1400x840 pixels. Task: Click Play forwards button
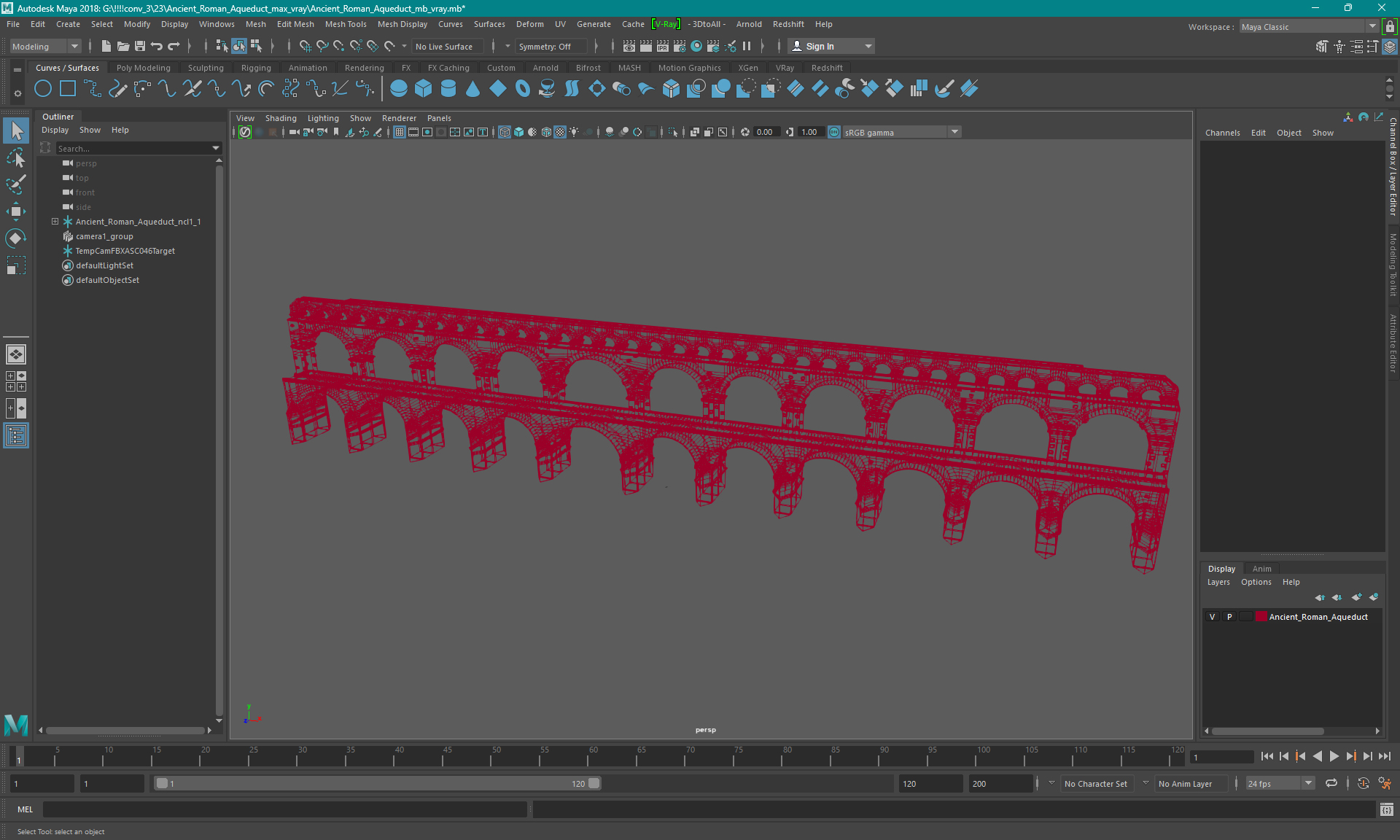point(1334,757)
